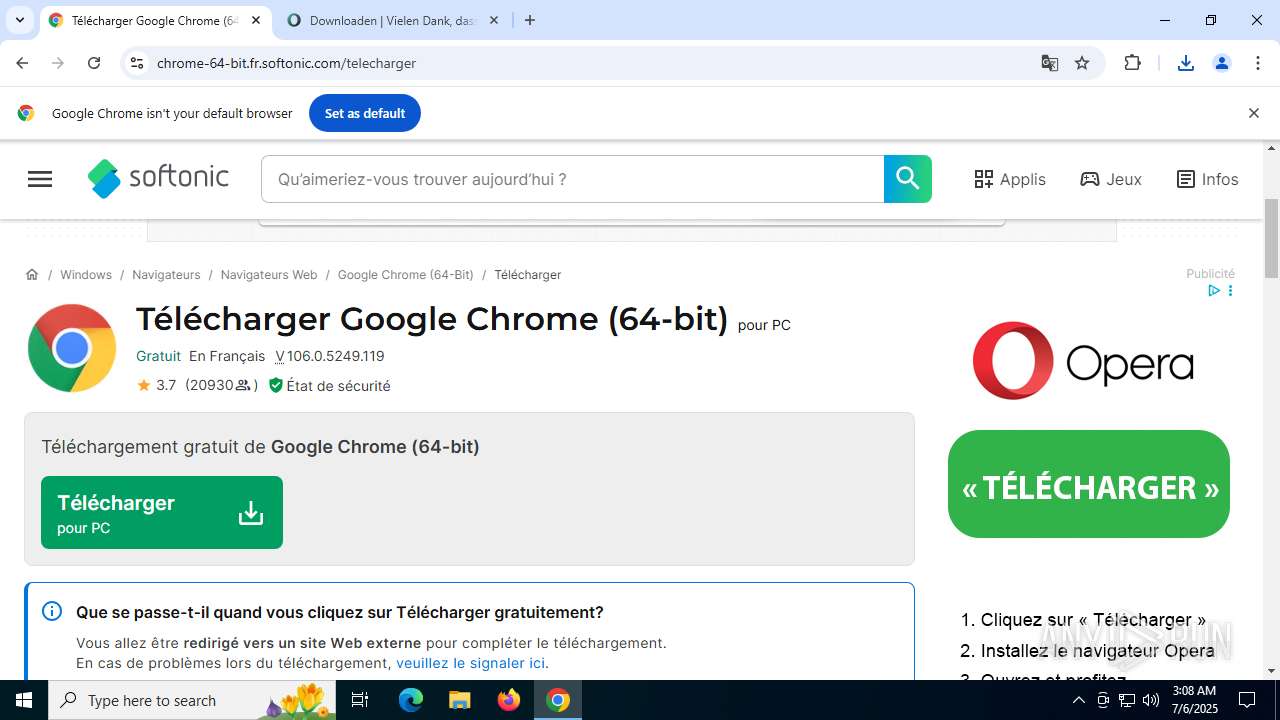The height and width of the screenshot is (720, 1280).
Task: Click the Google Chrome app logo
Action: pos(72,348)
